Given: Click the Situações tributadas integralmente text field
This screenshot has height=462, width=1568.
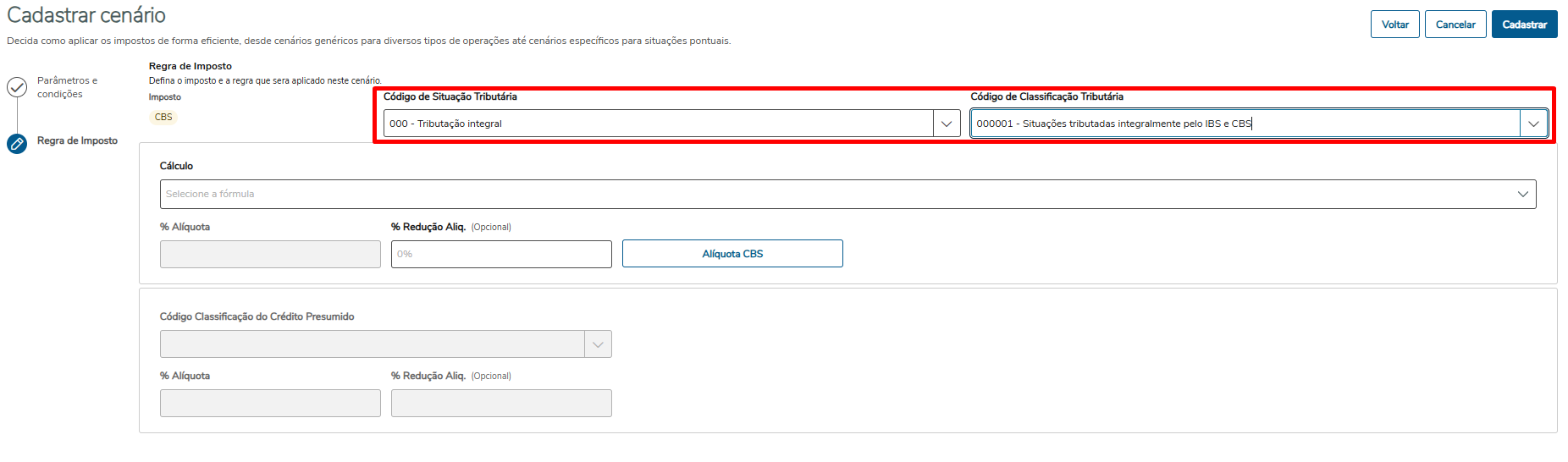Looking at the screenshot, I should click(x=1245, y=124).
